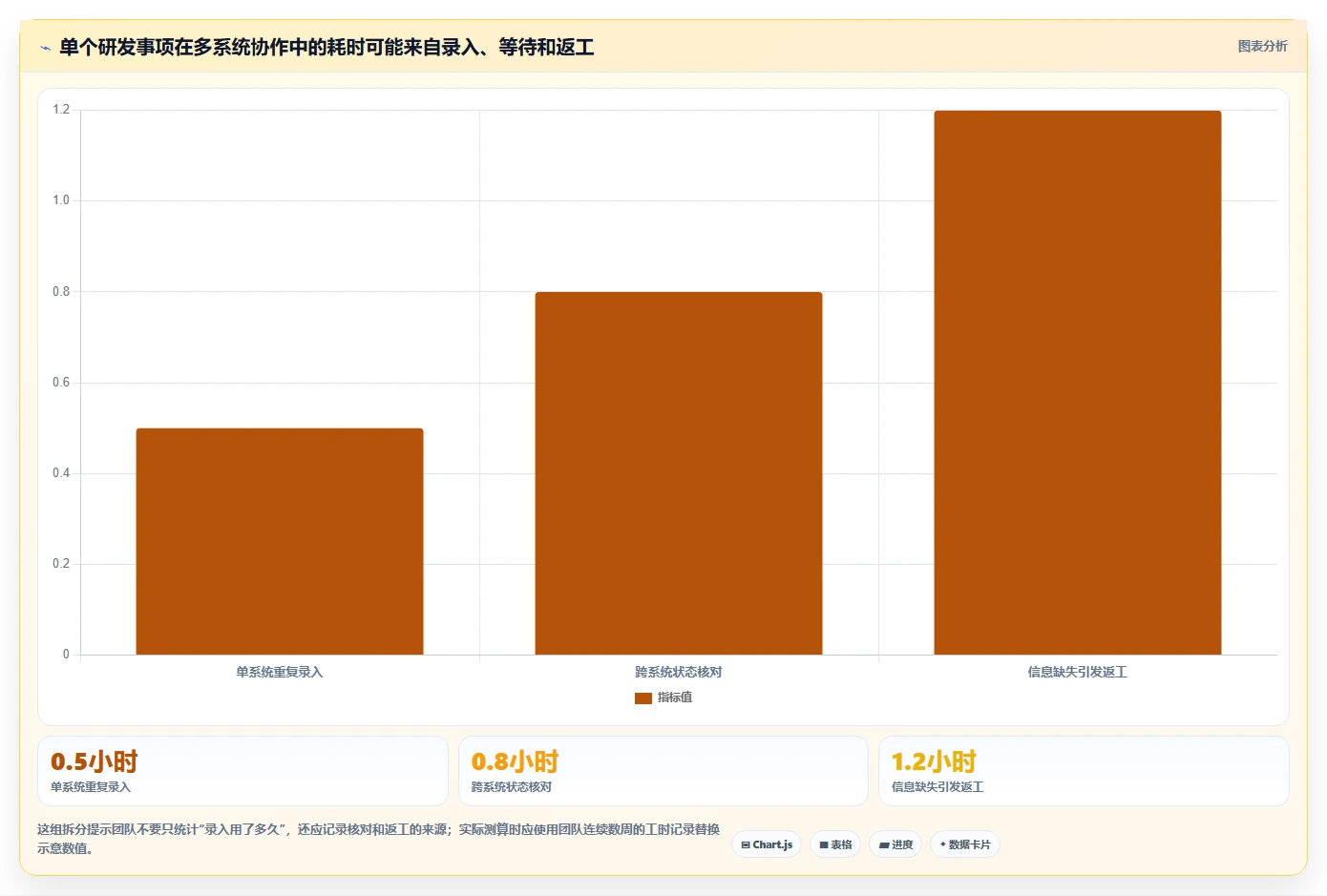Click the 跨系统状态核对 bar in chart
The height and width of the screenshot is (896, 1327).
coord(679,473)
